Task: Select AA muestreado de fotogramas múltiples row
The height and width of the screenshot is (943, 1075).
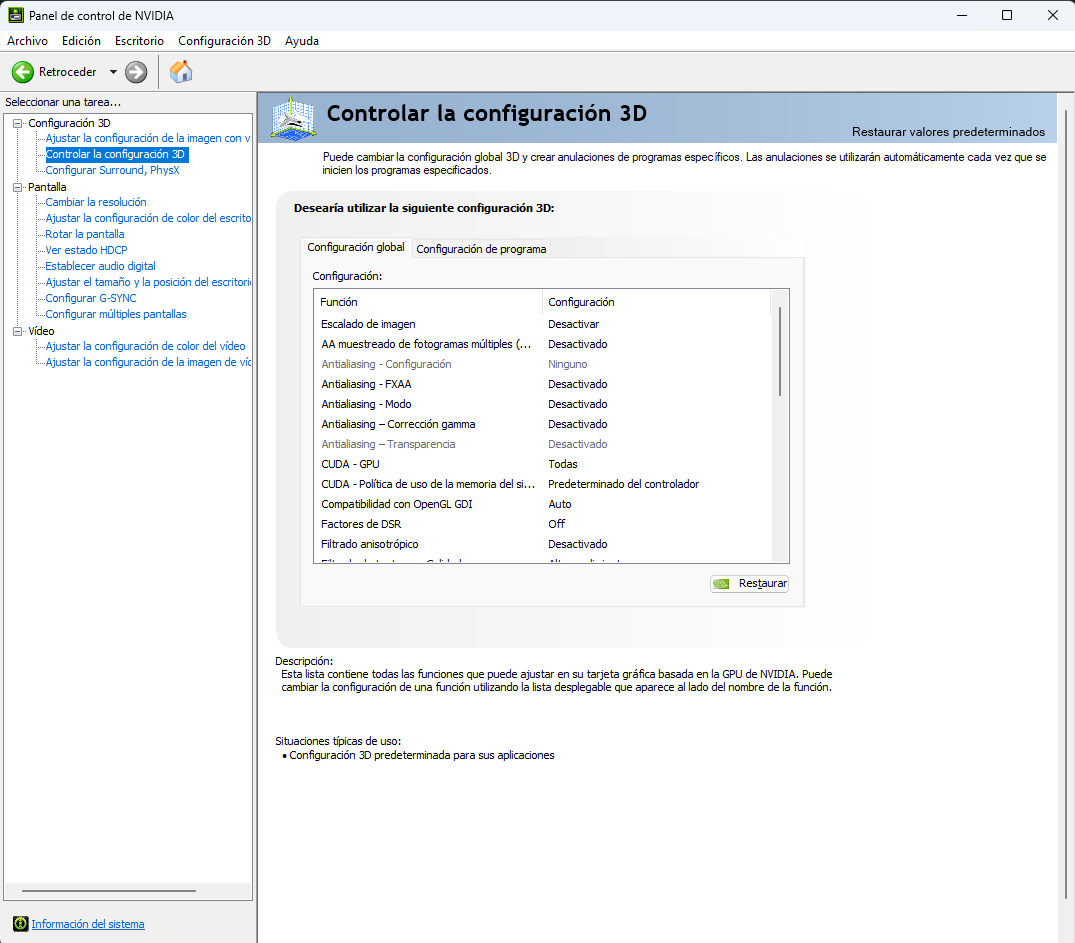Action: (x=542, y=344)
